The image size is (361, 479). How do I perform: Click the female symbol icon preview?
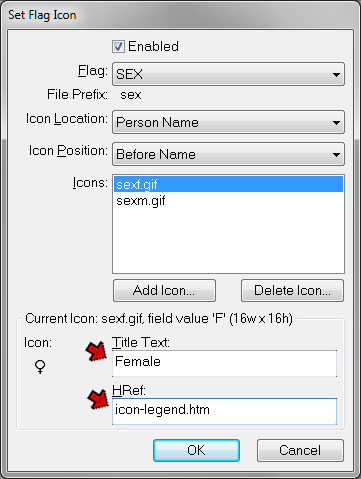tap(40, 367)
